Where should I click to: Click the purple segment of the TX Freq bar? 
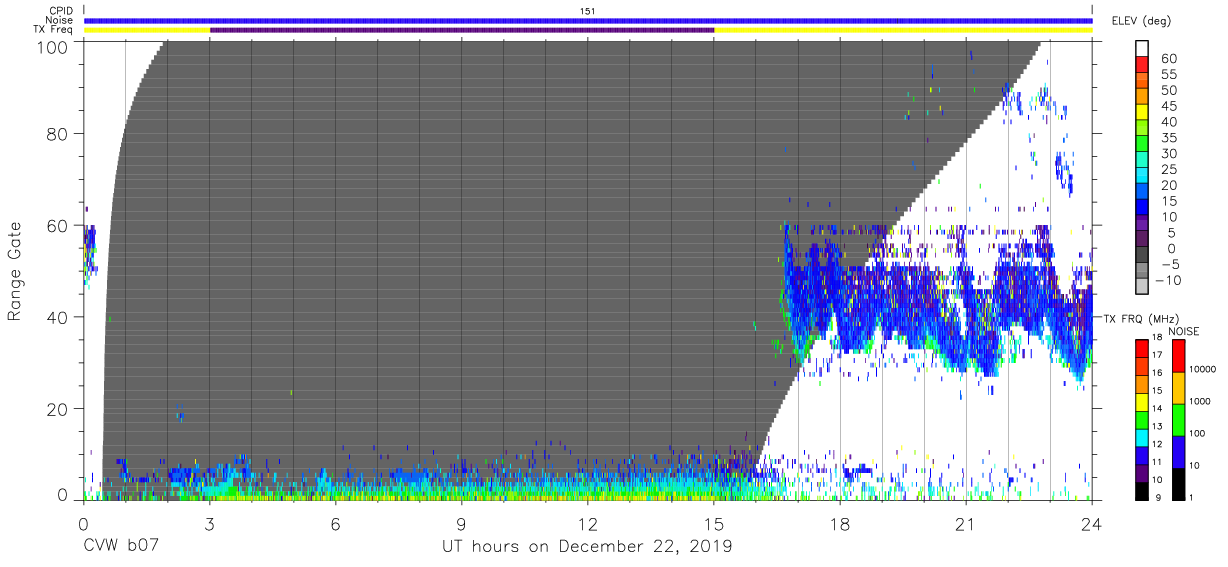[x=462, y=30]
